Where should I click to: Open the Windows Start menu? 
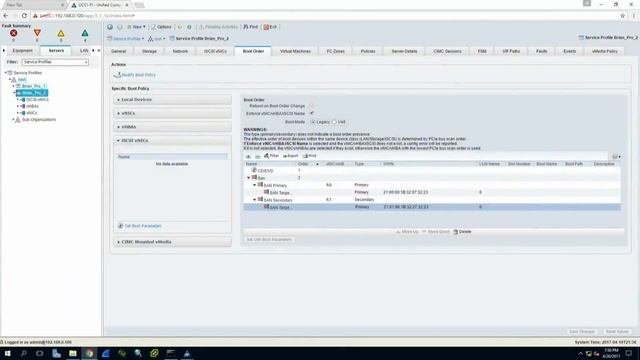7,353
